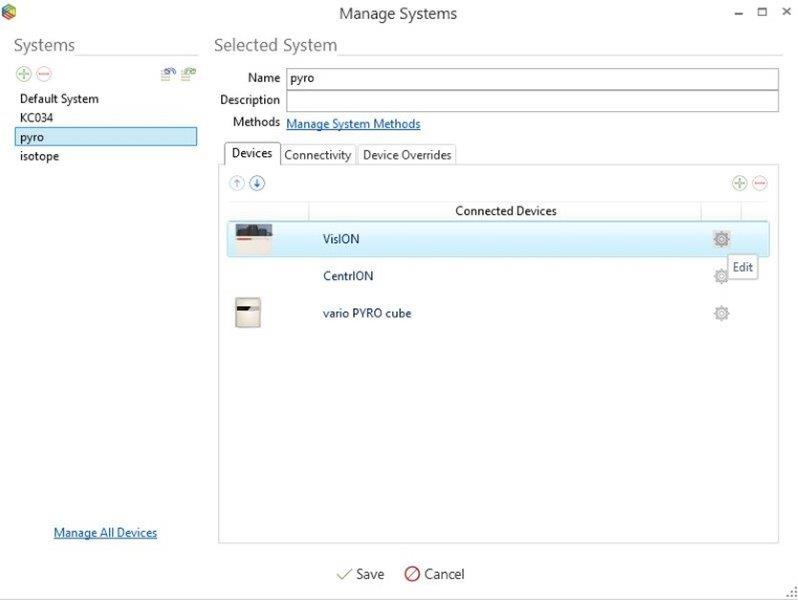This screenshot has height=600, width=798.
Task: Move the selected device down
Action: [x=257, y=183]
